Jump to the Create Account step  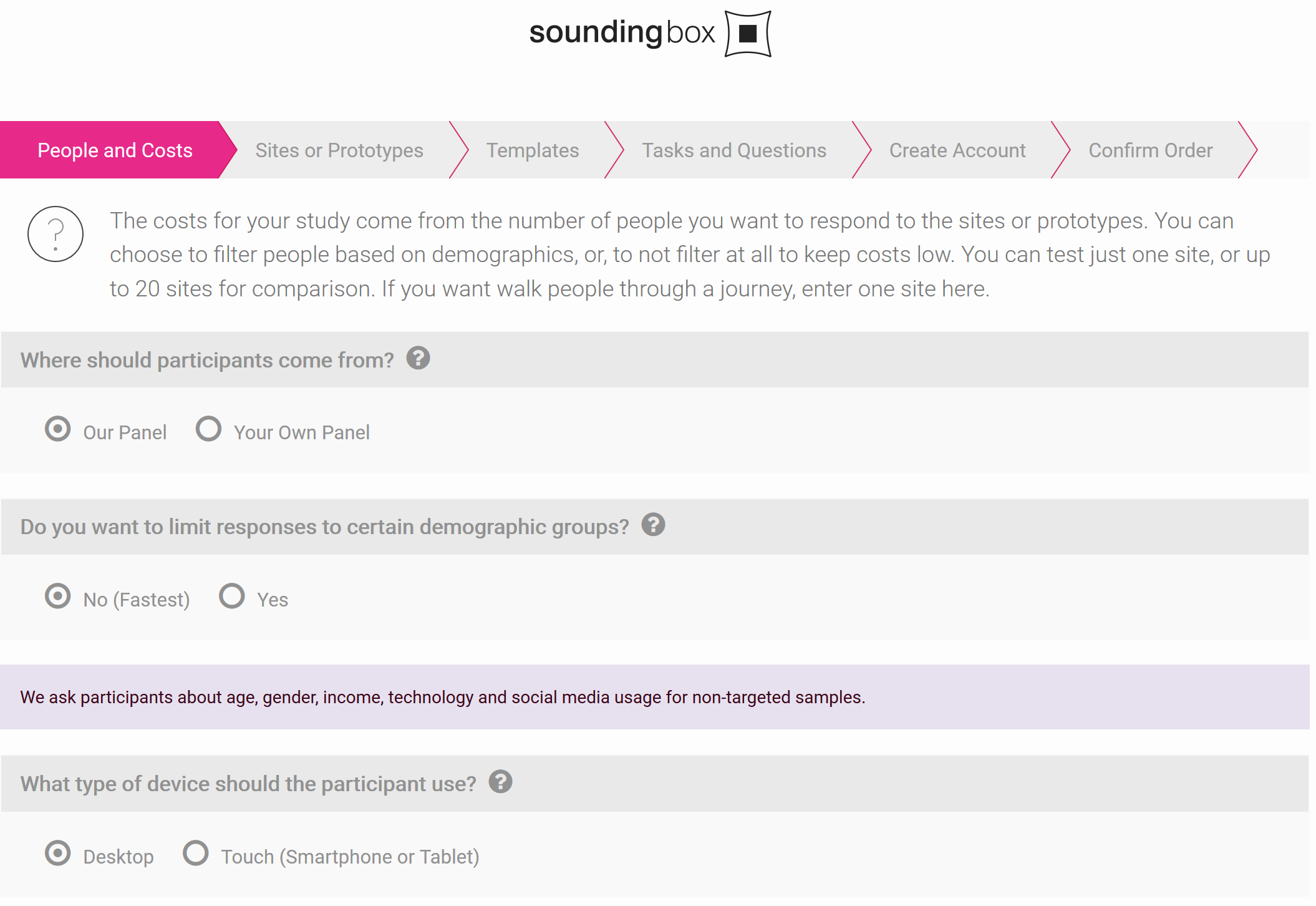click(x=957, y=150)
